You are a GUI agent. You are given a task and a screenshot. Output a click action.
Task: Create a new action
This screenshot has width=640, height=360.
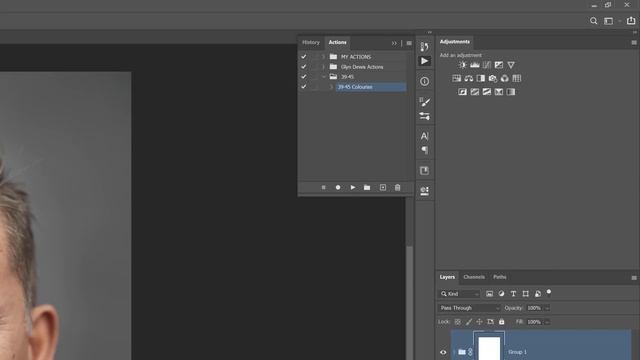click(x=382, y=187)
